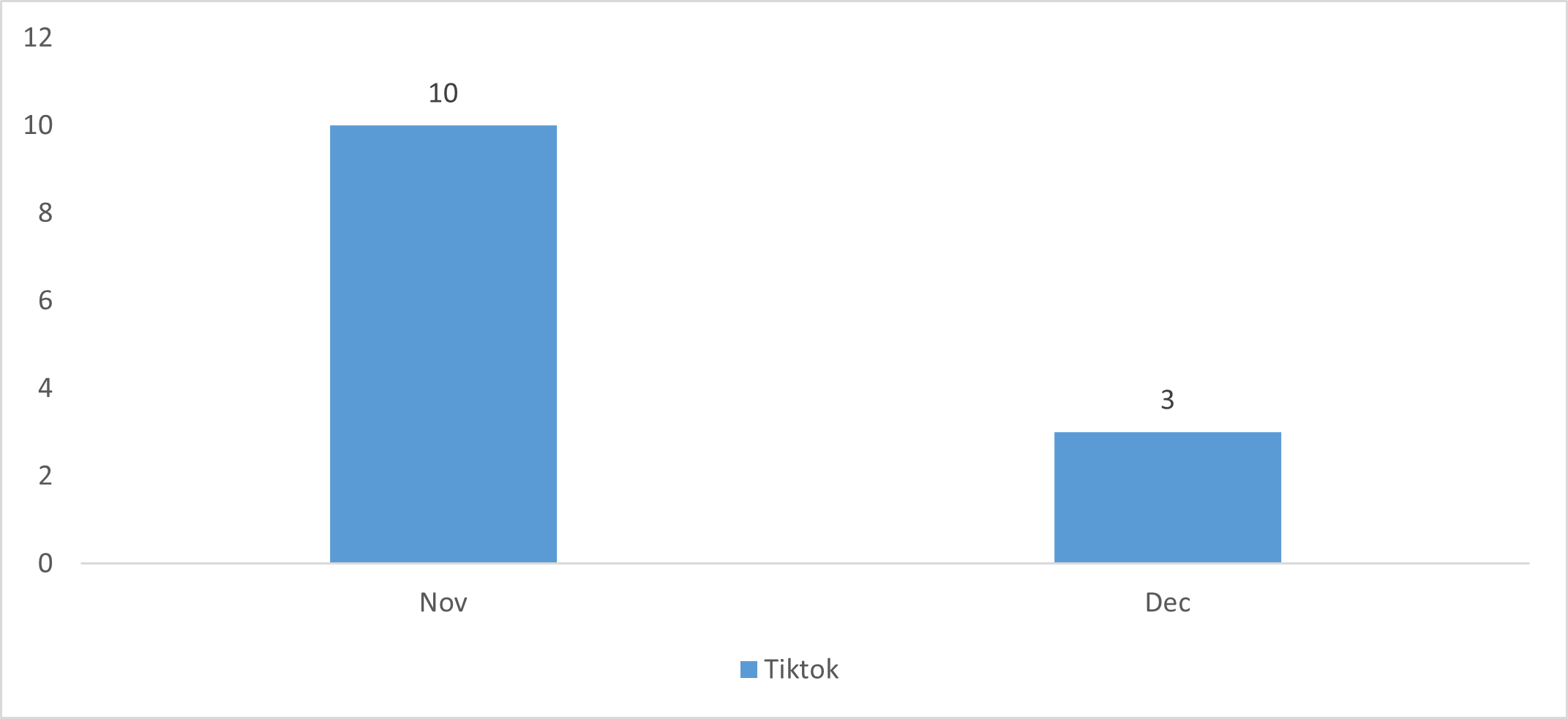Click the 4 vertical axis label

45,388
